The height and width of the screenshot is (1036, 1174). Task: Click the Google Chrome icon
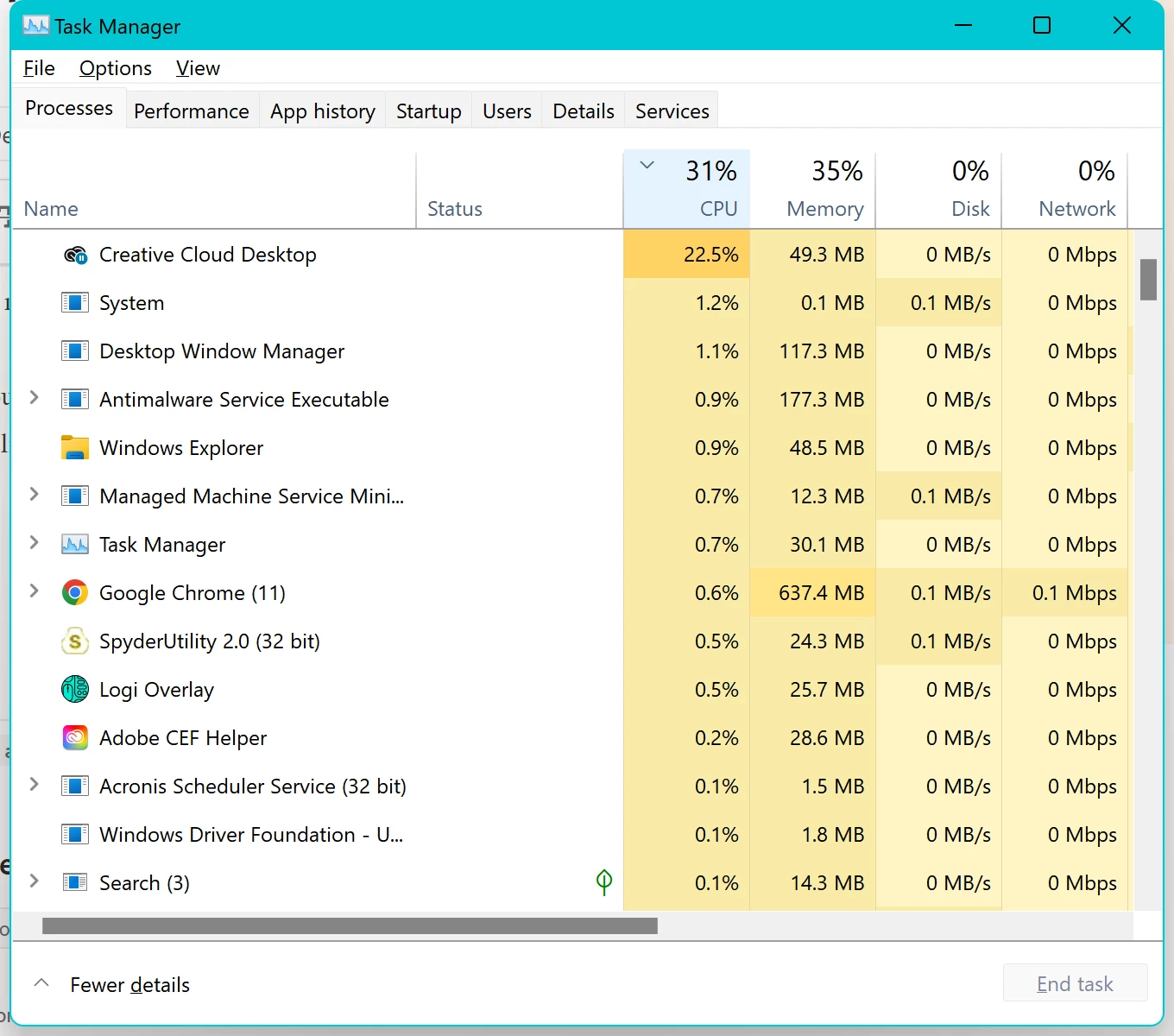coord(75,592)
